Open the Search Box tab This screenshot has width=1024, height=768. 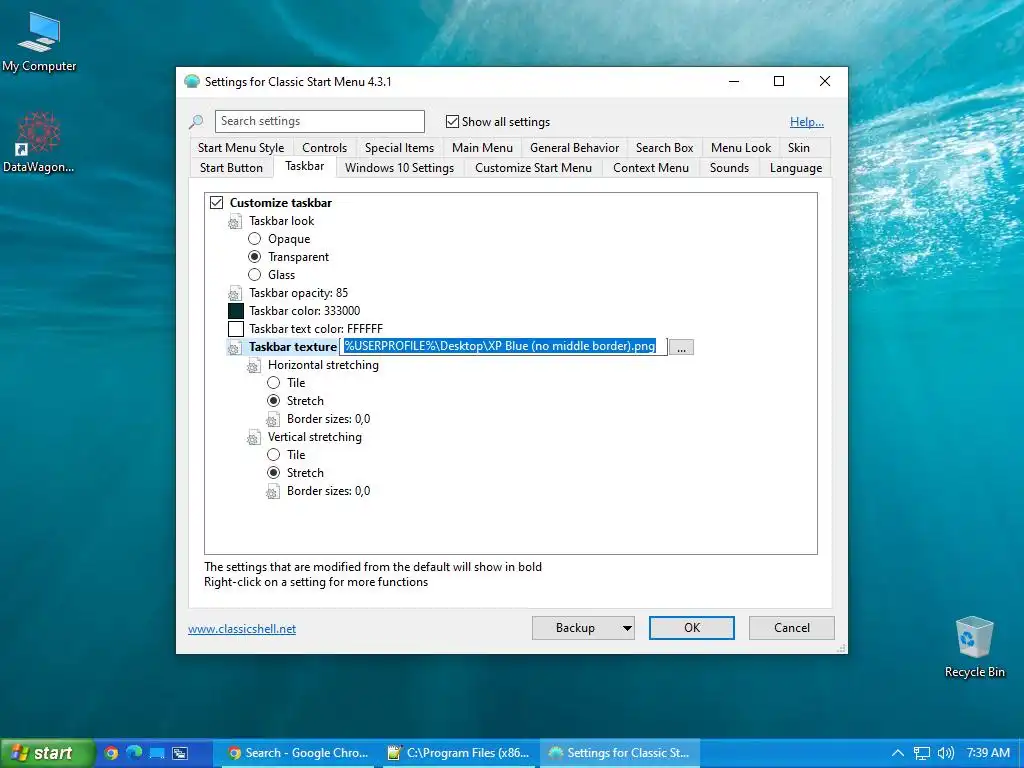(x=665, y=148)
